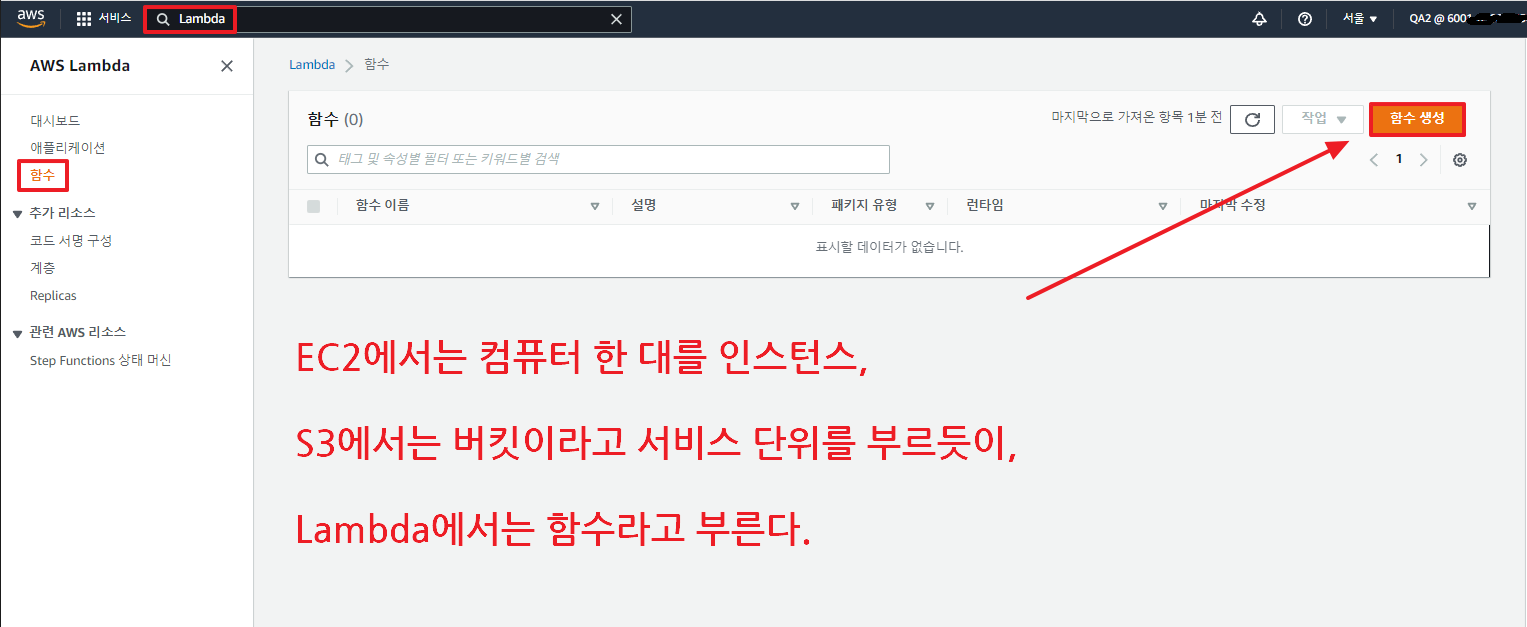The image size is (1527, 627).
Task: Click the 패키지 유형 column header text
Action: [x=864, y=205]
